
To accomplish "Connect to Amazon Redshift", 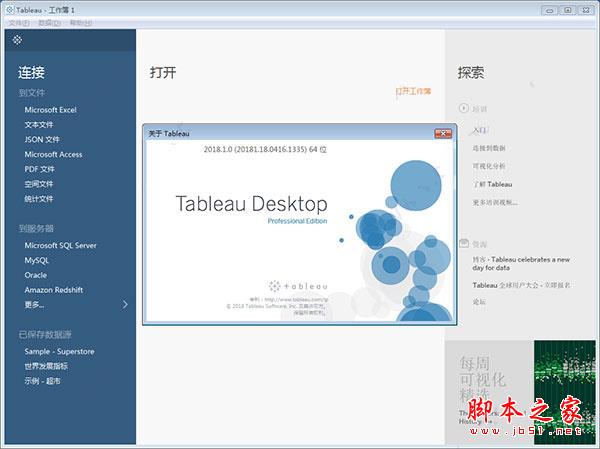I will pos(54,290).
